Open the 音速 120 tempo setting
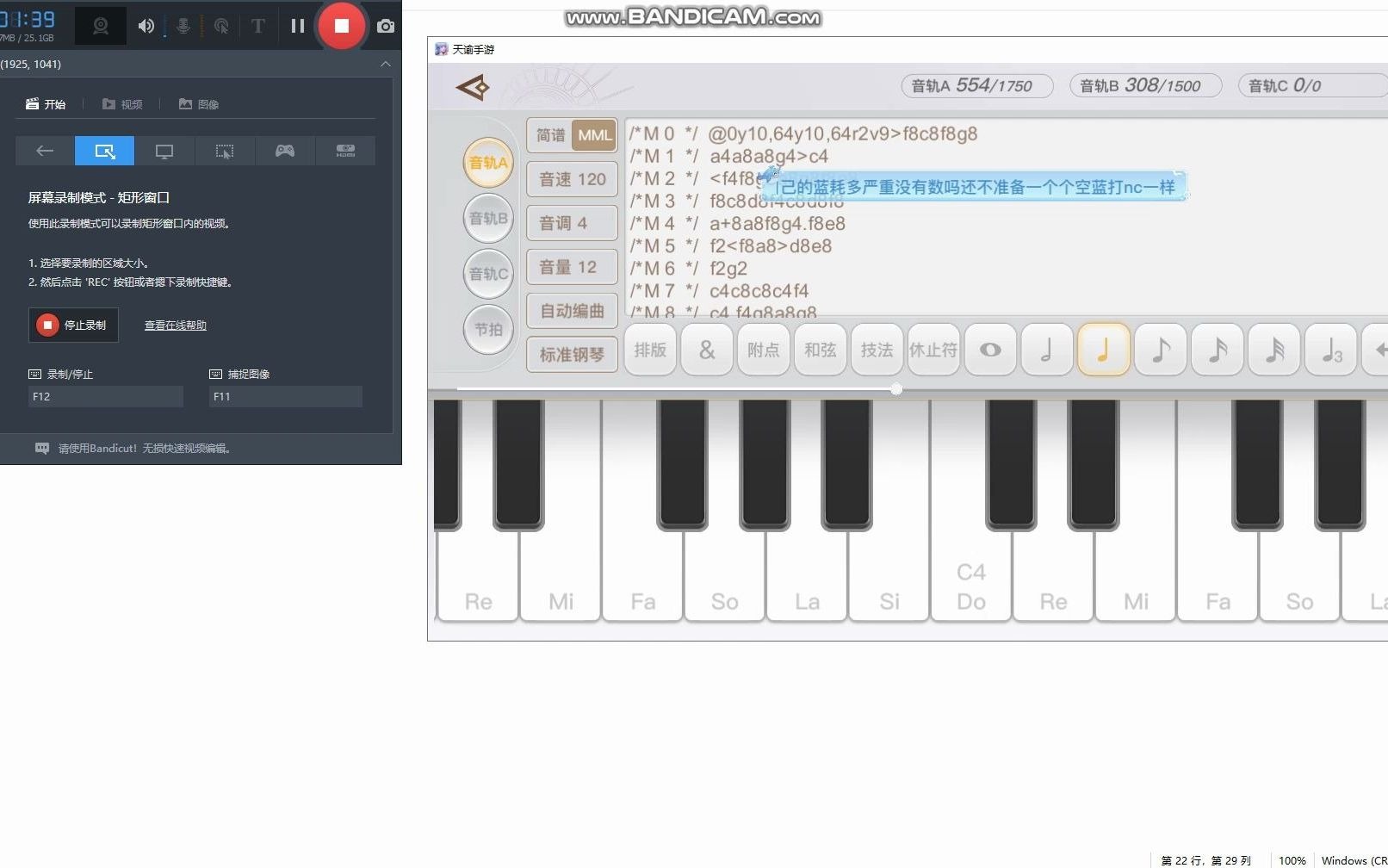 coord(572,179)
